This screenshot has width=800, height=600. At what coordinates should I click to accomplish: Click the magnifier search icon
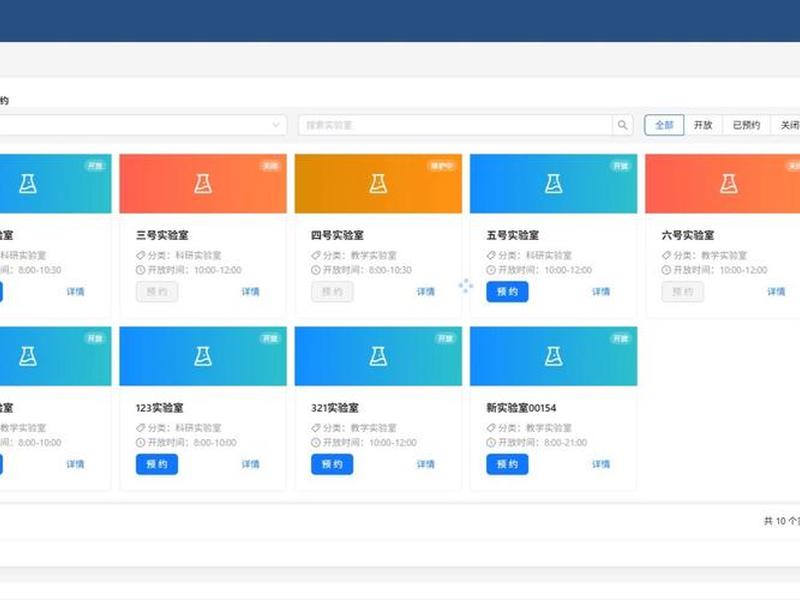[x=622, y=125]
